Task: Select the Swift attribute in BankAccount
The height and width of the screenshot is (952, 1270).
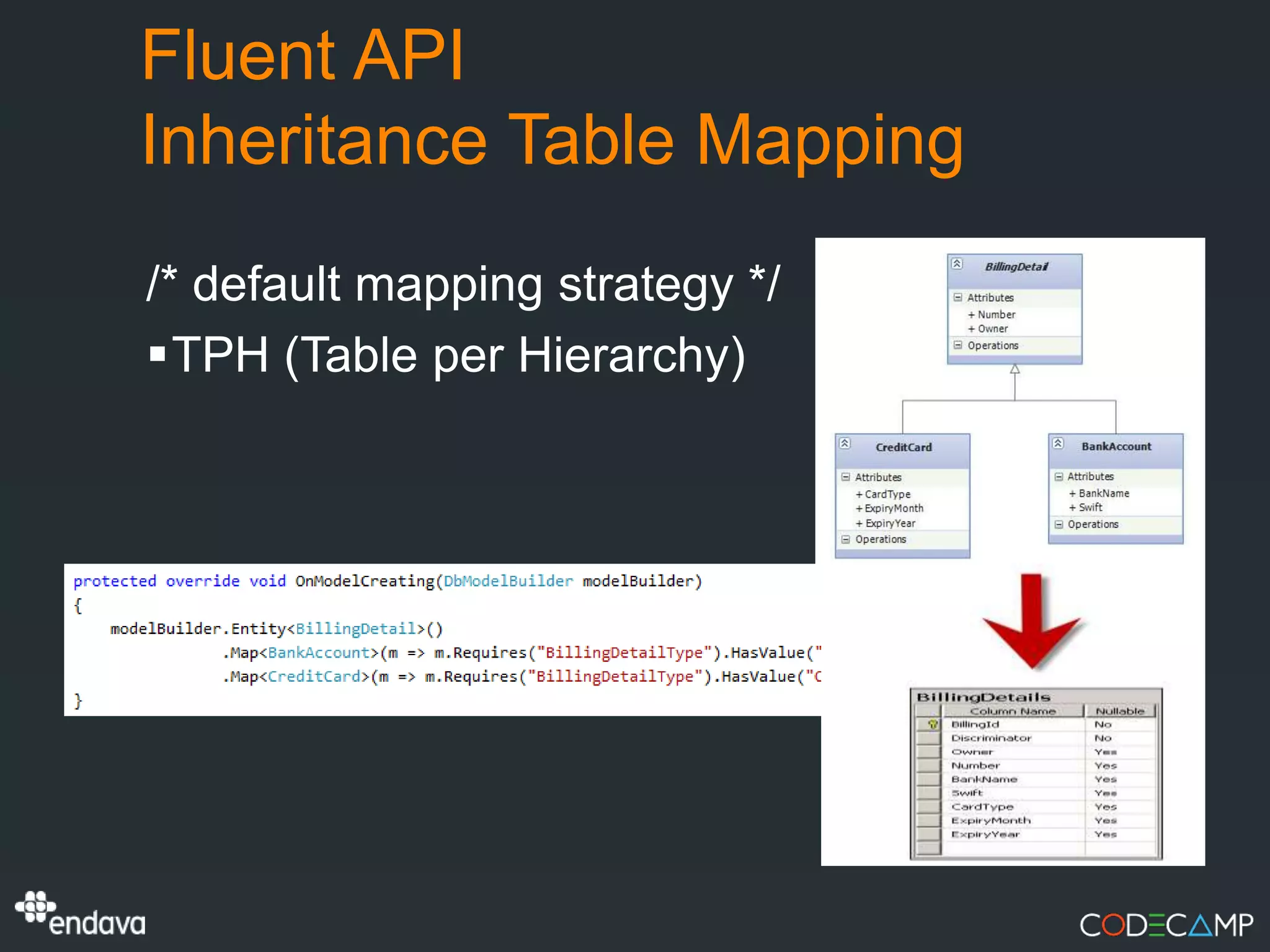Action: click(x=1085, y=508)
